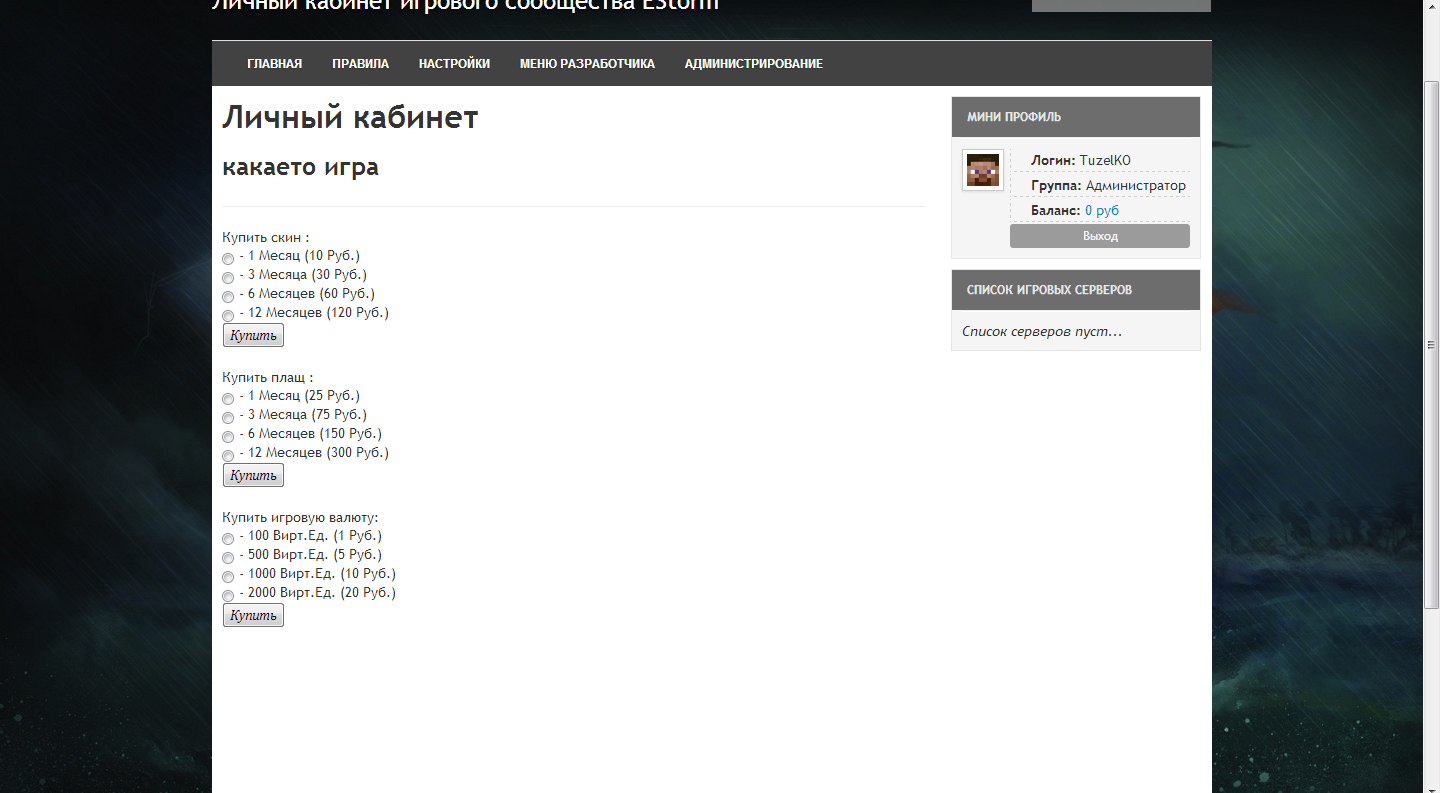Choose cloak option 12 Месяцев (300 Руб.)
The height and width of the screenshot is (793, 1440).
tap(228, 456)
